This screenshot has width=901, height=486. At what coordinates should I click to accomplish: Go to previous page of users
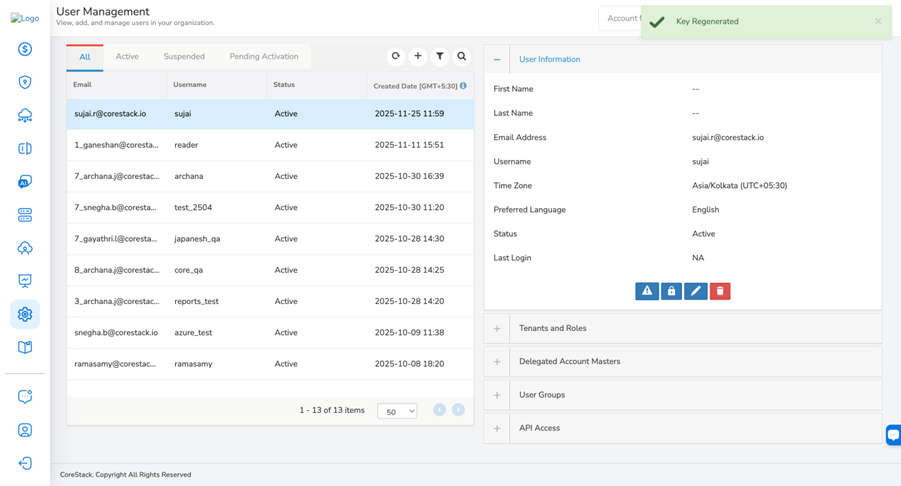pyautogui.click(x=440, y=410)
